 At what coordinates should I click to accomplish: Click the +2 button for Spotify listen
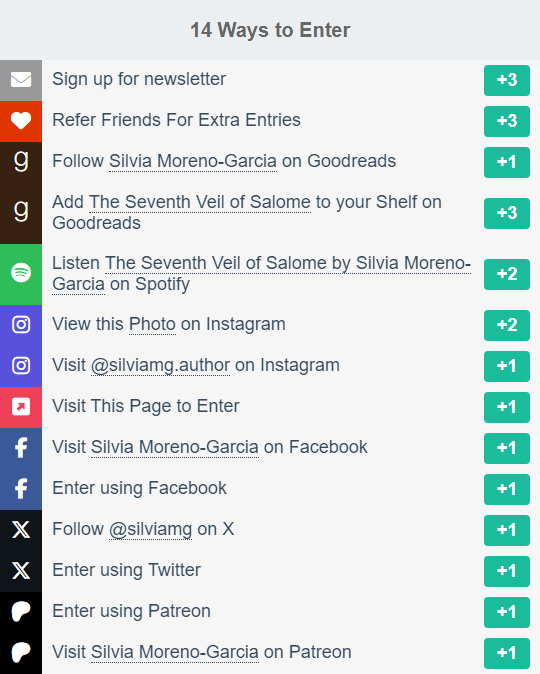point(506,274)
